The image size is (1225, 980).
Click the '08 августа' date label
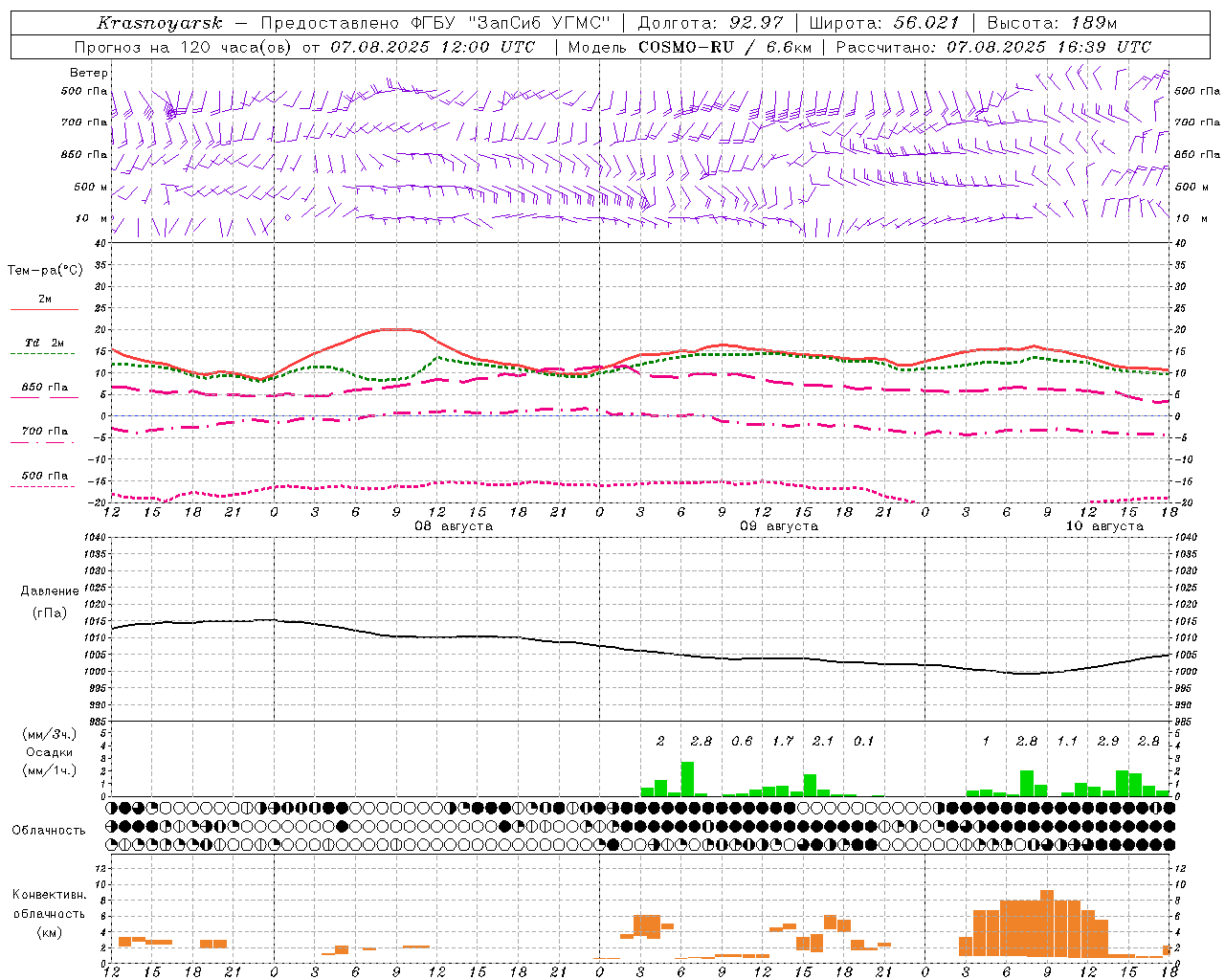click(454, 526)
